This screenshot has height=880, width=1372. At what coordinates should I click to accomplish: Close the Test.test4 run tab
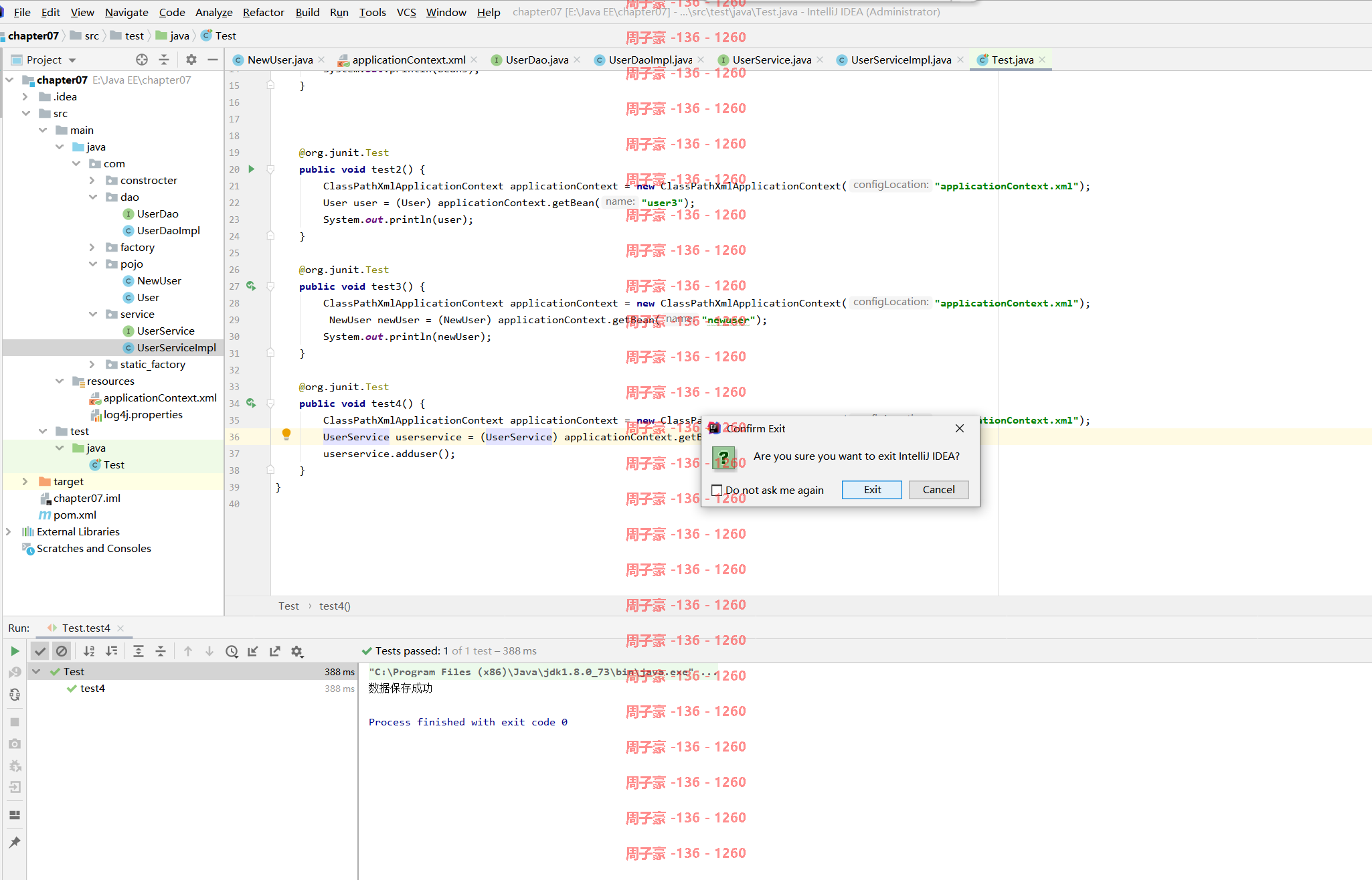click(120, 628)
